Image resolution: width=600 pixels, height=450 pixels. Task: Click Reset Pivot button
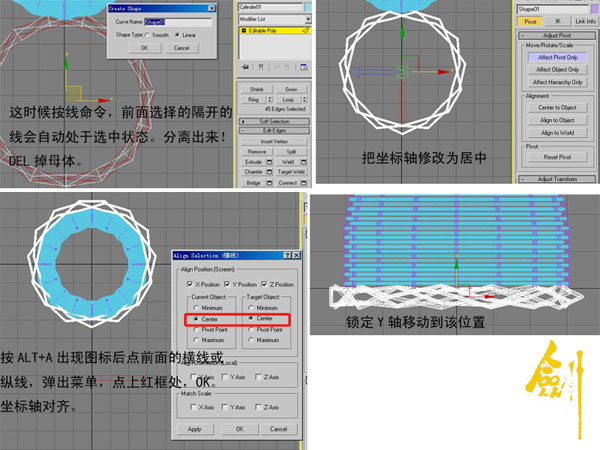(x=558, y=157)
